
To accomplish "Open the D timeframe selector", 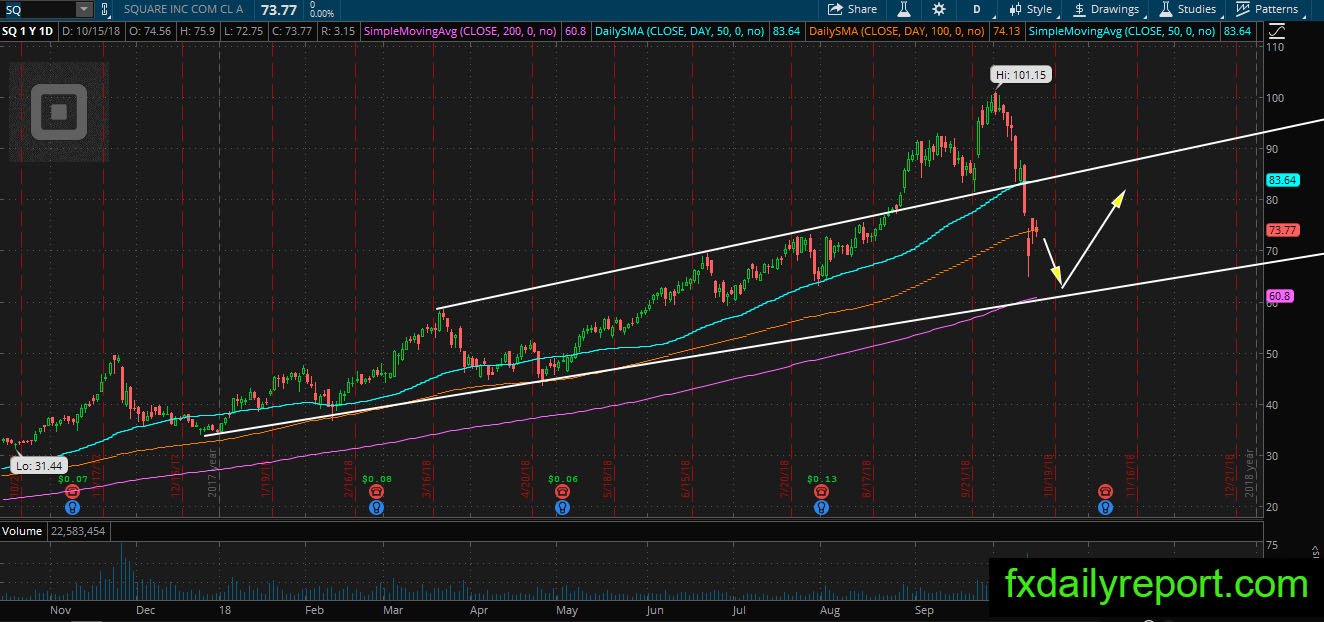I will click(x=976, y=9).
